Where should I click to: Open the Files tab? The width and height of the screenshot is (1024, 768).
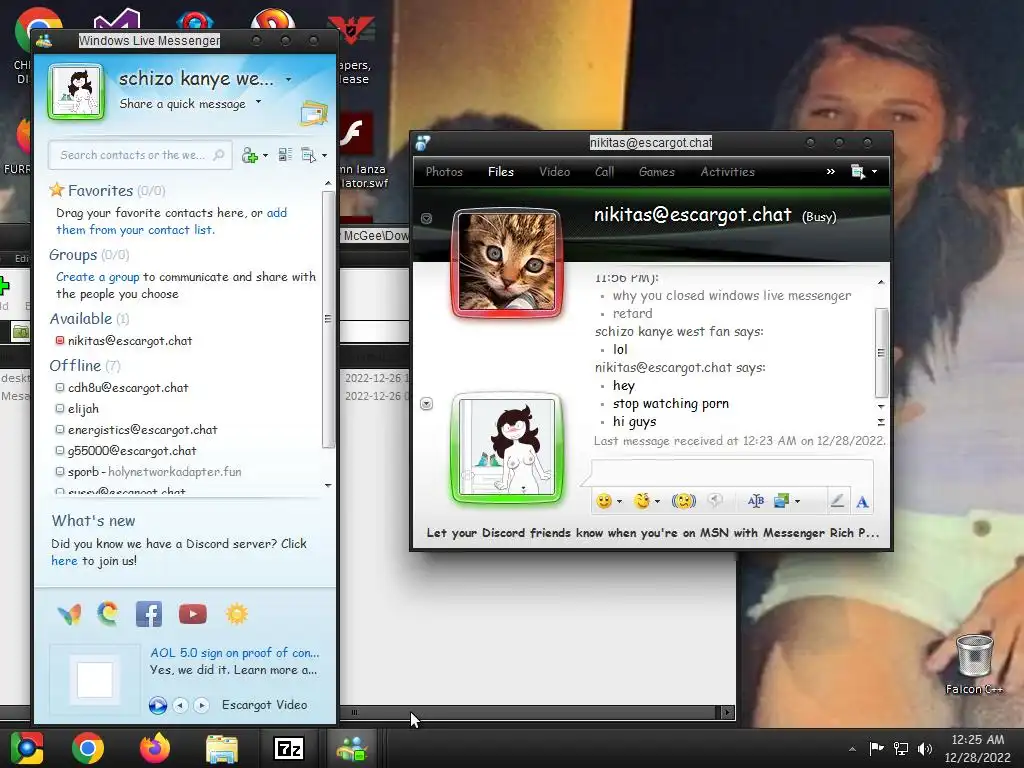(501, 172)
